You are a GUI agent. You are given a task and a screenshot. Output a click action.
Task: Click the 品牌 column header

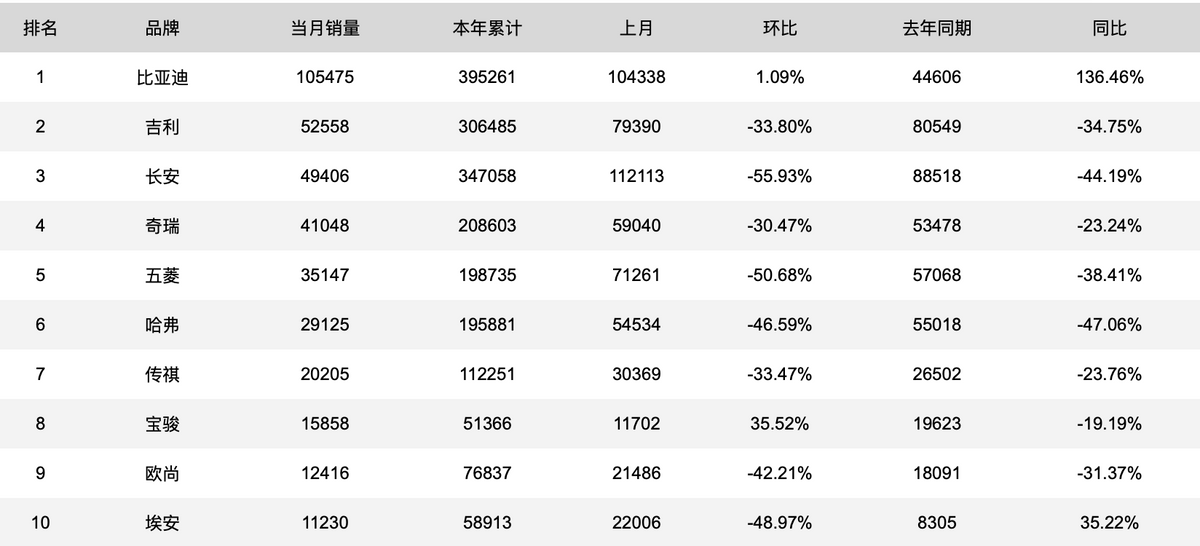tap(162, 28)
